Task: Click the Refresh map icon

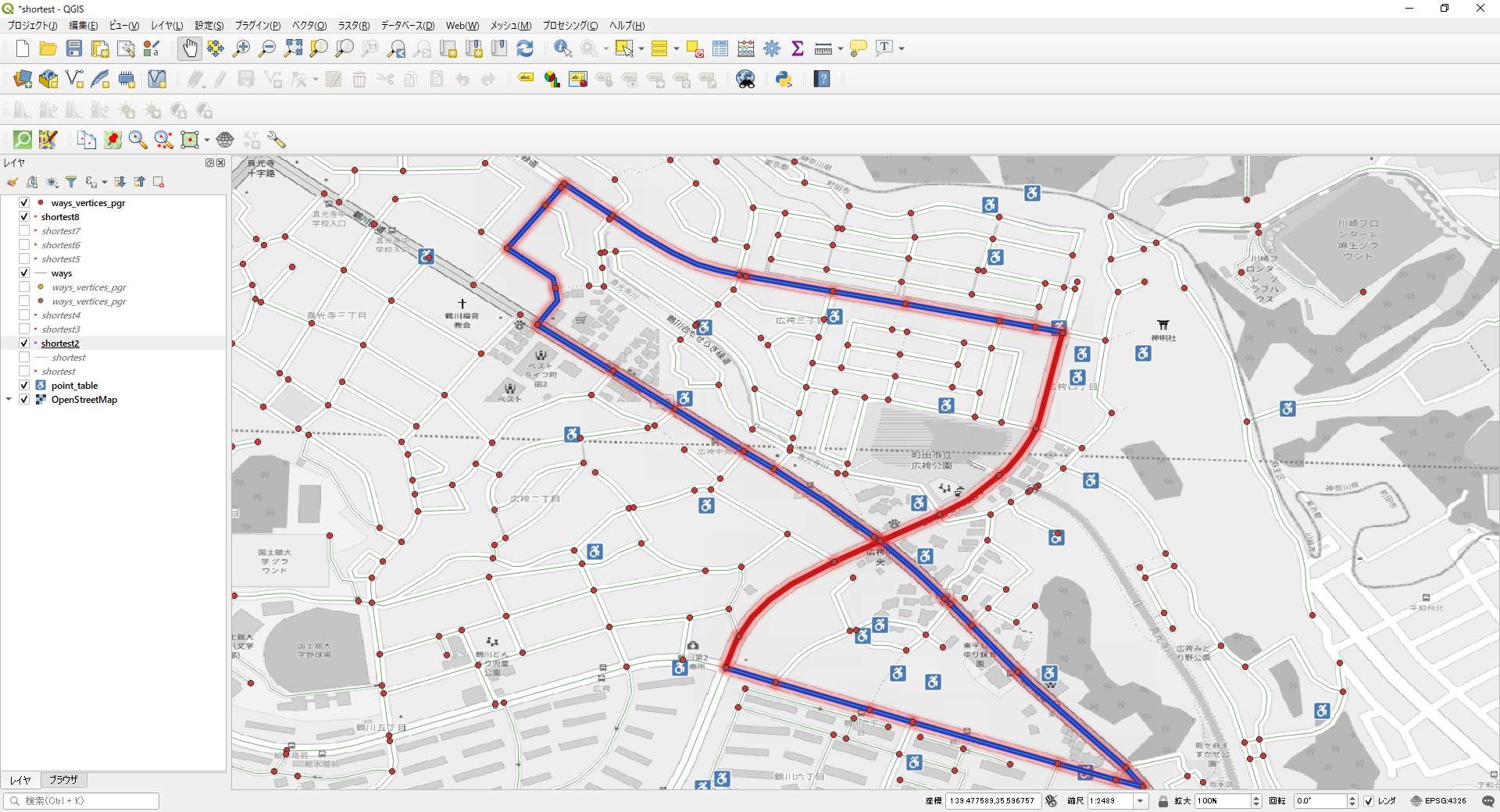Action: [x=525, y=48]
